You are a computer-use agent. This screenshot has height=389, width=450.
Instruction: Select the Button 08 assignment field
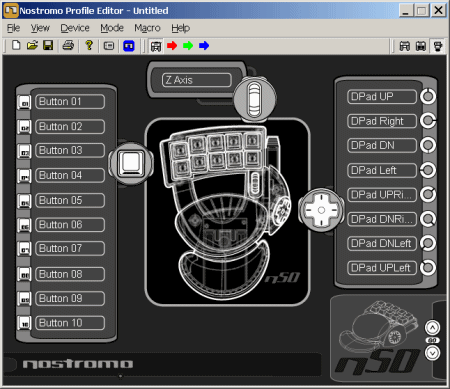point(70,274)
